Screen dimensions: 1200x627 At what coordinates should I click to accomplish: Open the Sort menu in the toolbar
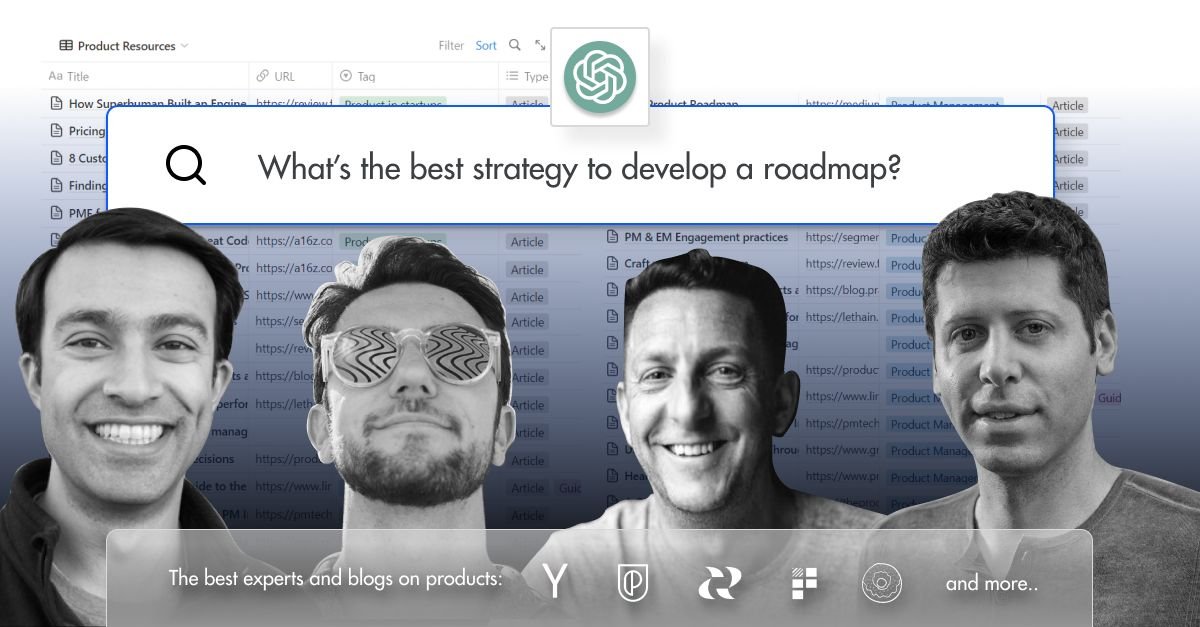point(486,45)
